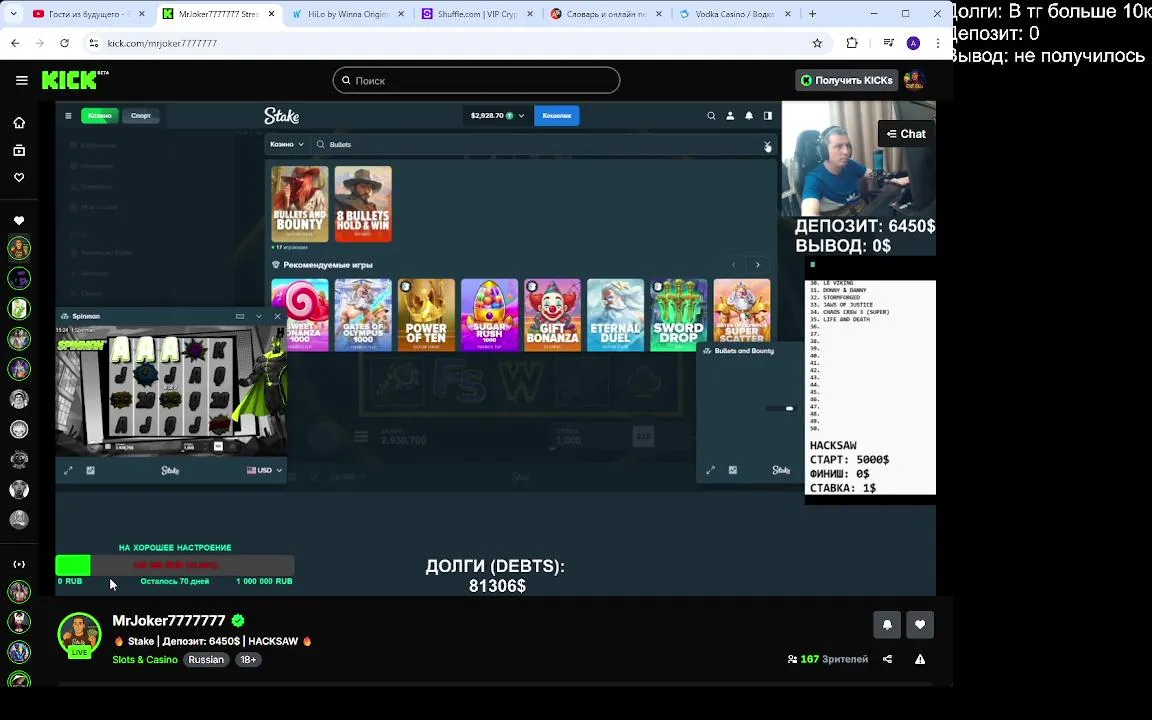Open the Kick sidebar hamburger menu
The width and height of the screenshot is (1152, 720).
click(x=21, y=80)
